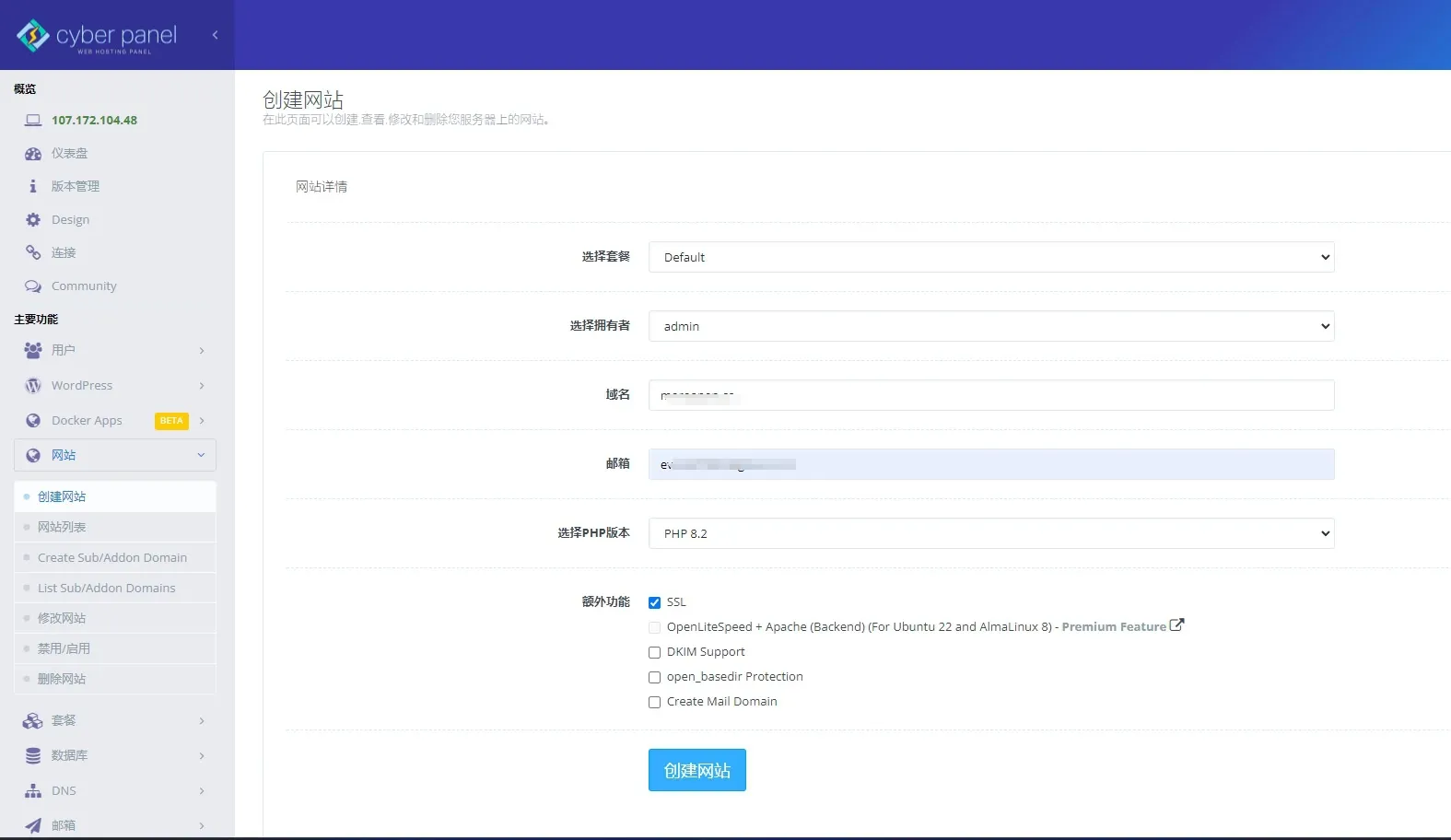Enable DKIM Support checkbox
The width and height of the screenshot is (1451, 840).
click(x=654, y=652)
